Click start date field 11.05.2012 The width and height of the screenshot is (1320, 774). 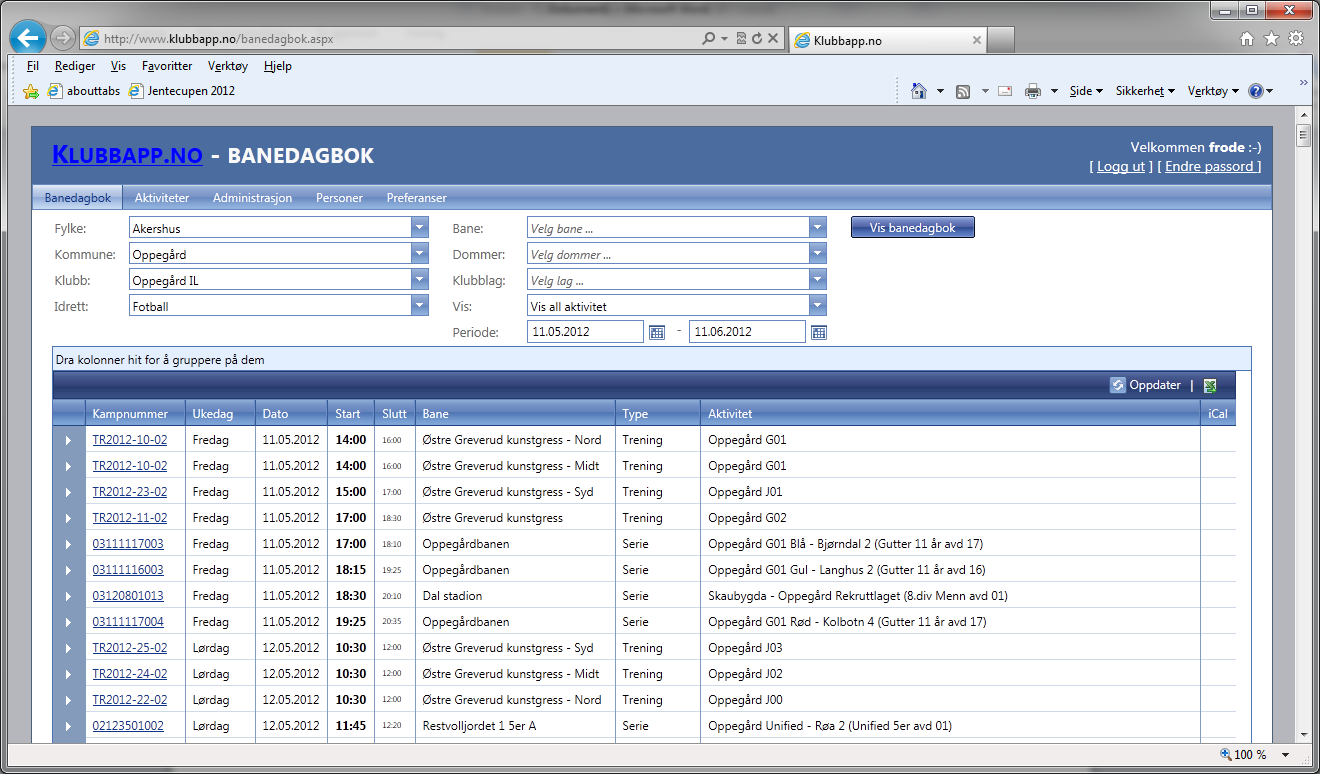(585, 332)
